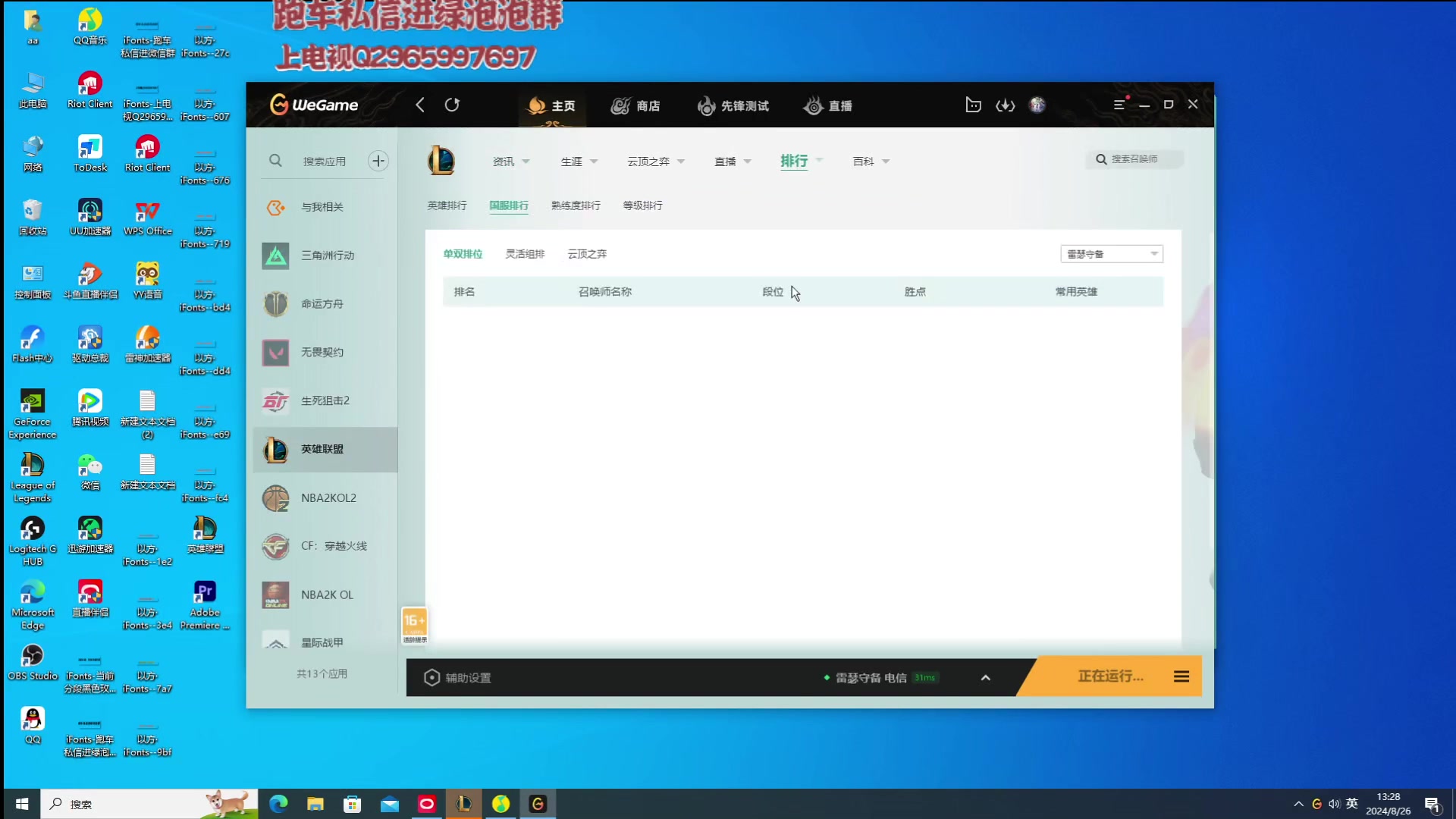Open the folder inbox icon in title bar
Image resolution: width=1456 pixels, height=819 pixels.
[x=973, y=105]
